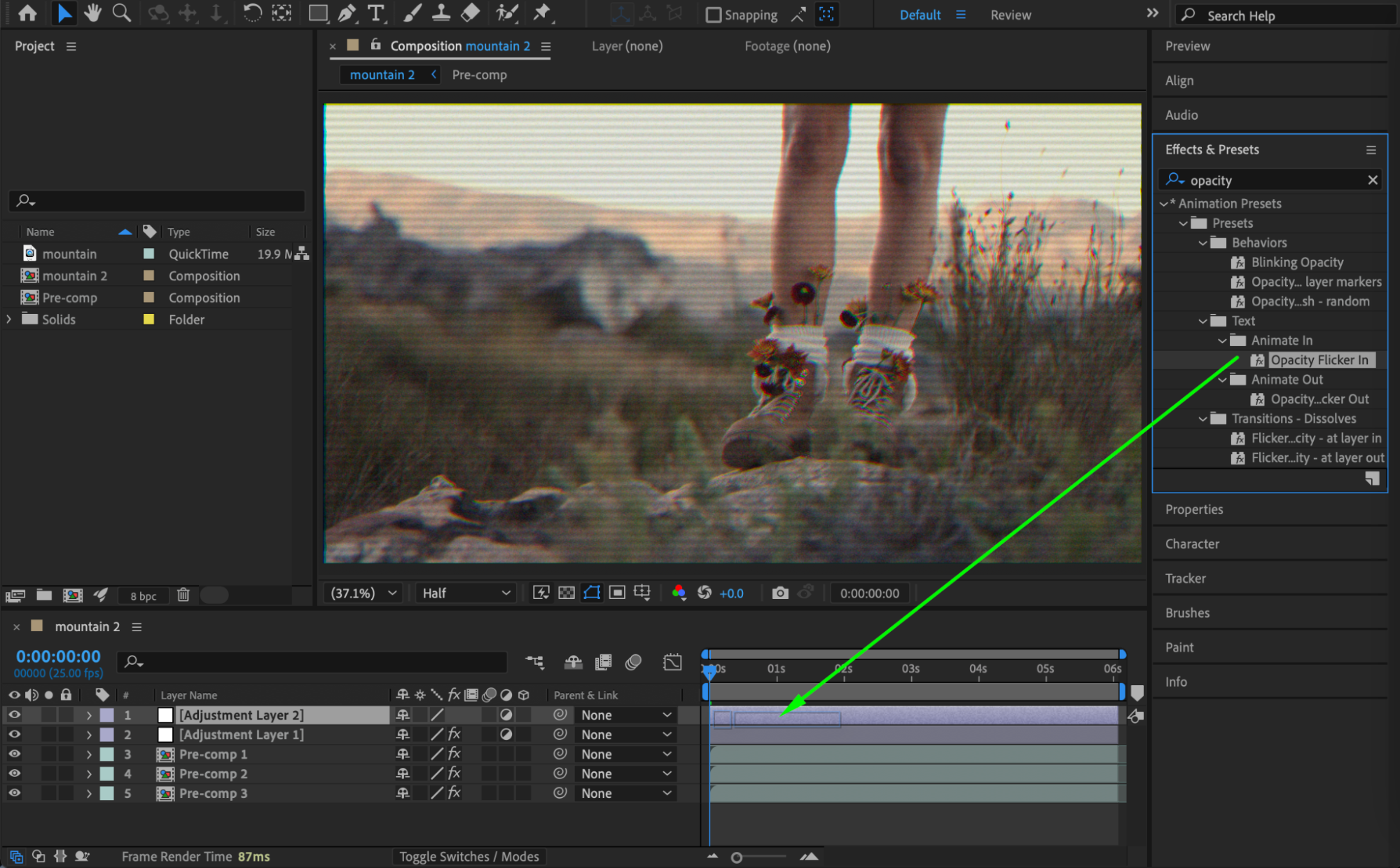
Task: Select the Rectangle shape tool
Action: [318, 13]
